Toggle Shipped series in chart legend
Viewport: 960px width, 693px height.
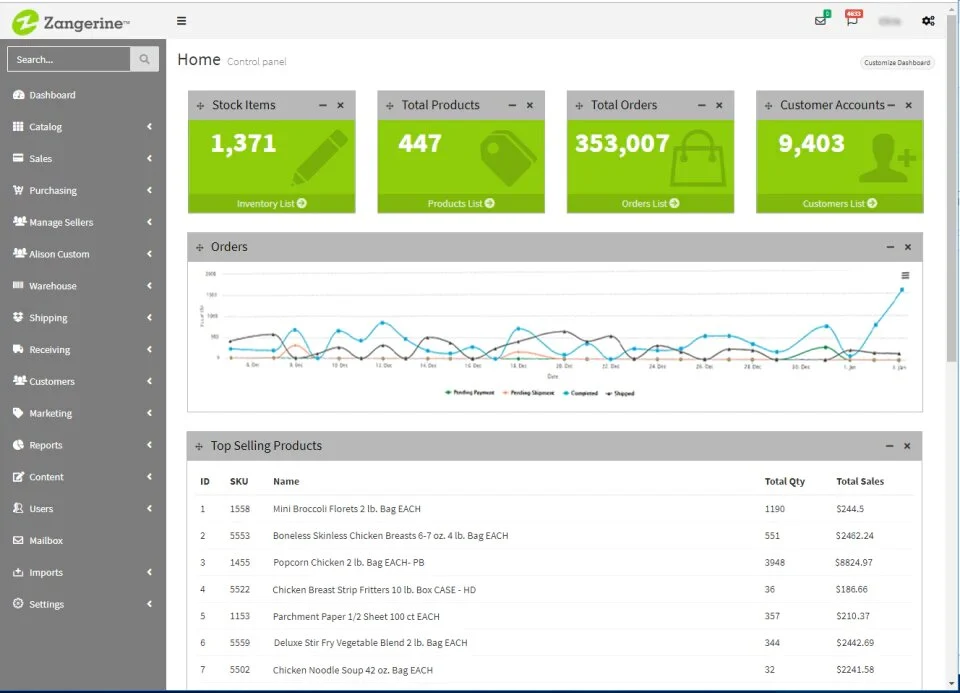pos(620,394)
